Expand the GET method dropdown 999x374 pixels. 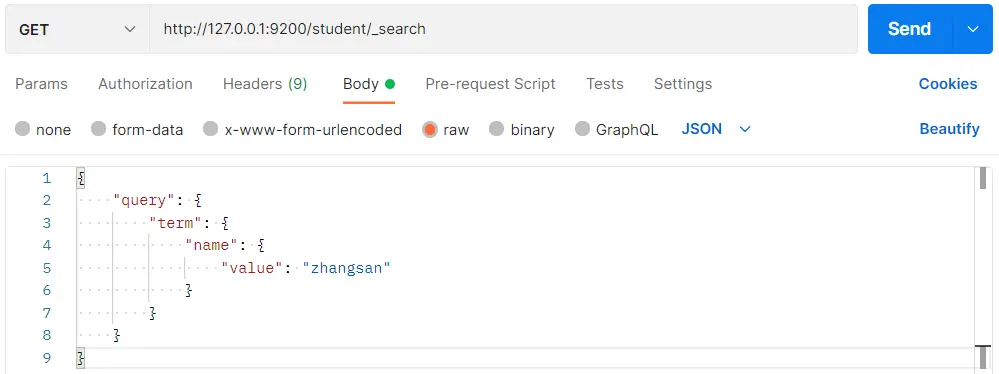pyautogui.click(x=77, y=29)
